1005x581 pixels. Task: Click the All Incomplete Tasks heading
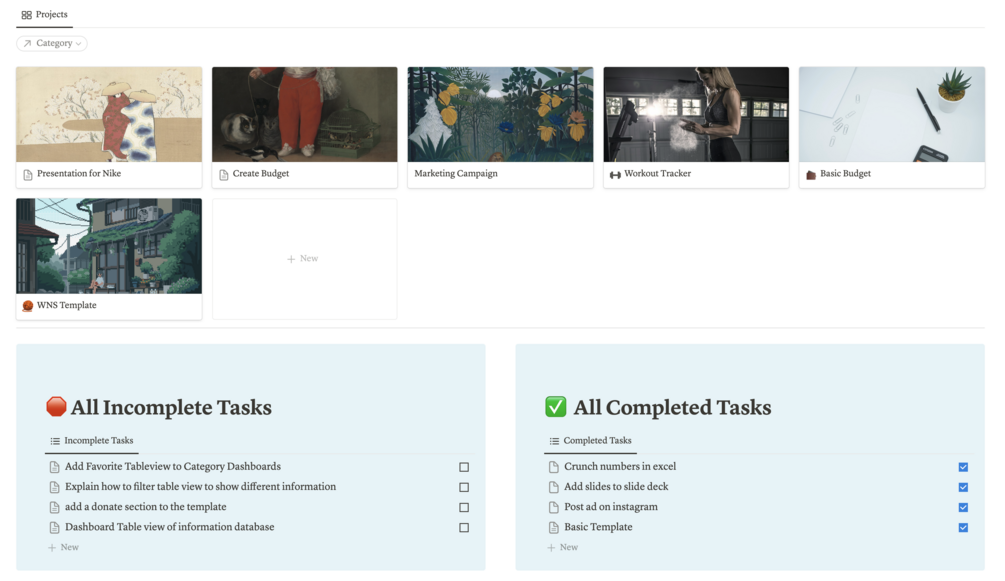(x=171, y=407)
